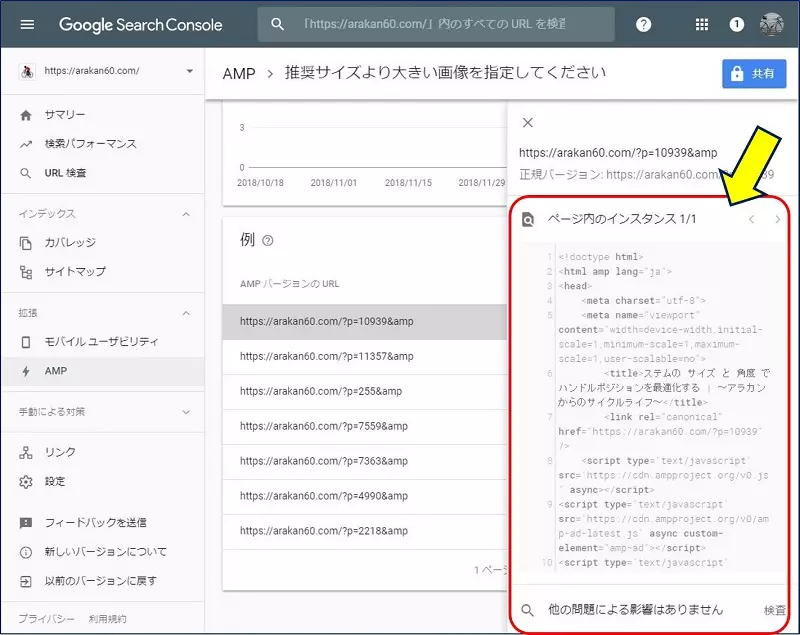The height and width of the screenshot is (635, 800).
Task: Click the URL 検査 magnifier icon in sidebar
Action: [26, 173]
